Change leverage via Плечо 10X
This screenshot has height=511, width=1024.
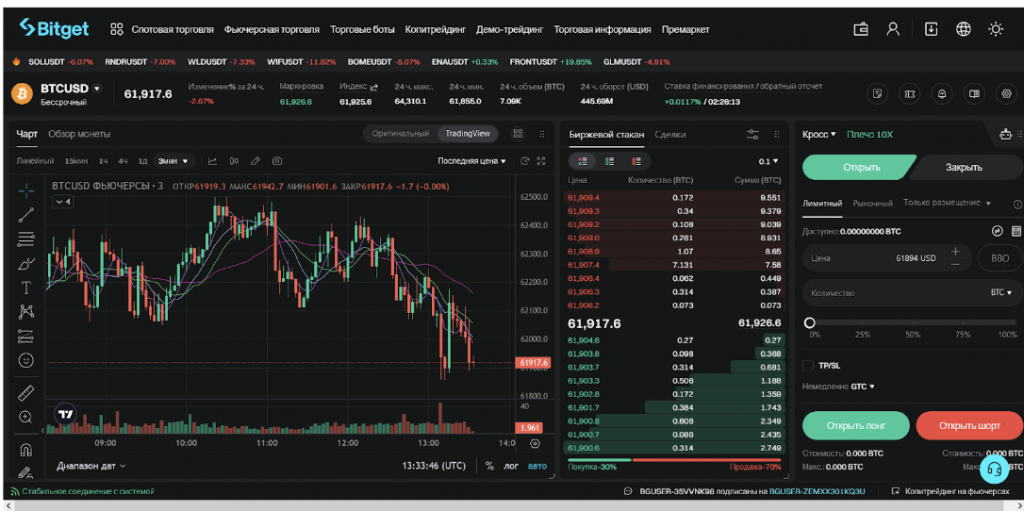(869, 134)
